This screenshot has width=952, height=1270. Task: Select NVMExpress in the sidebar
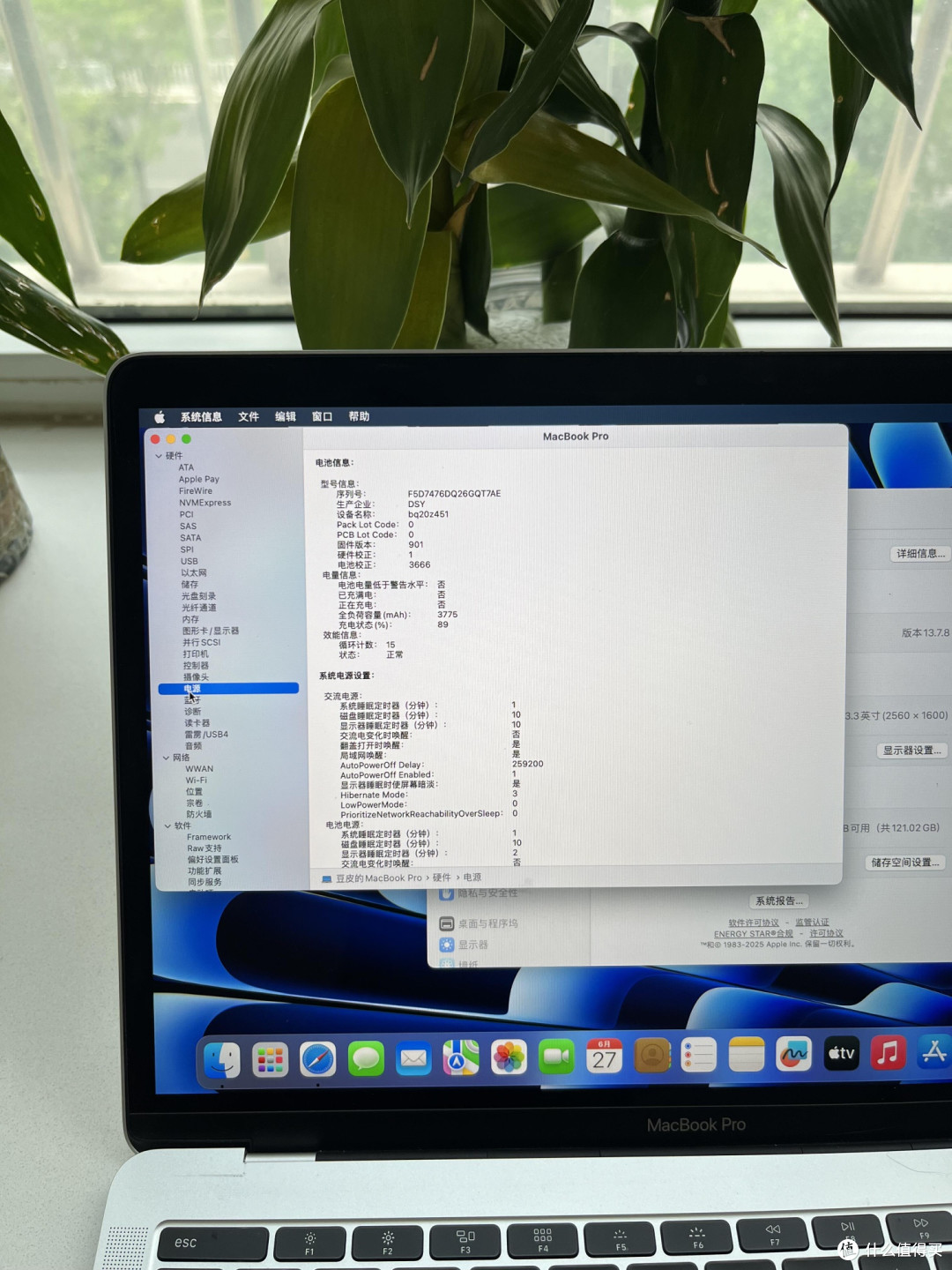coord(205,503)
